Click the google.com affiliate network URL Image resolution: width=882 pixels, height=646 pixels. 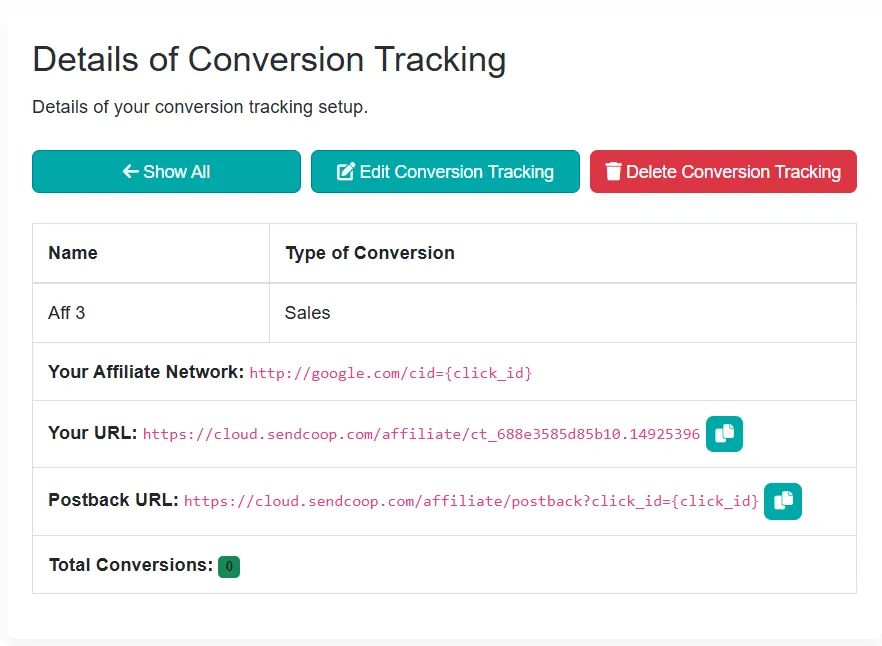click(x=390, y=373)
